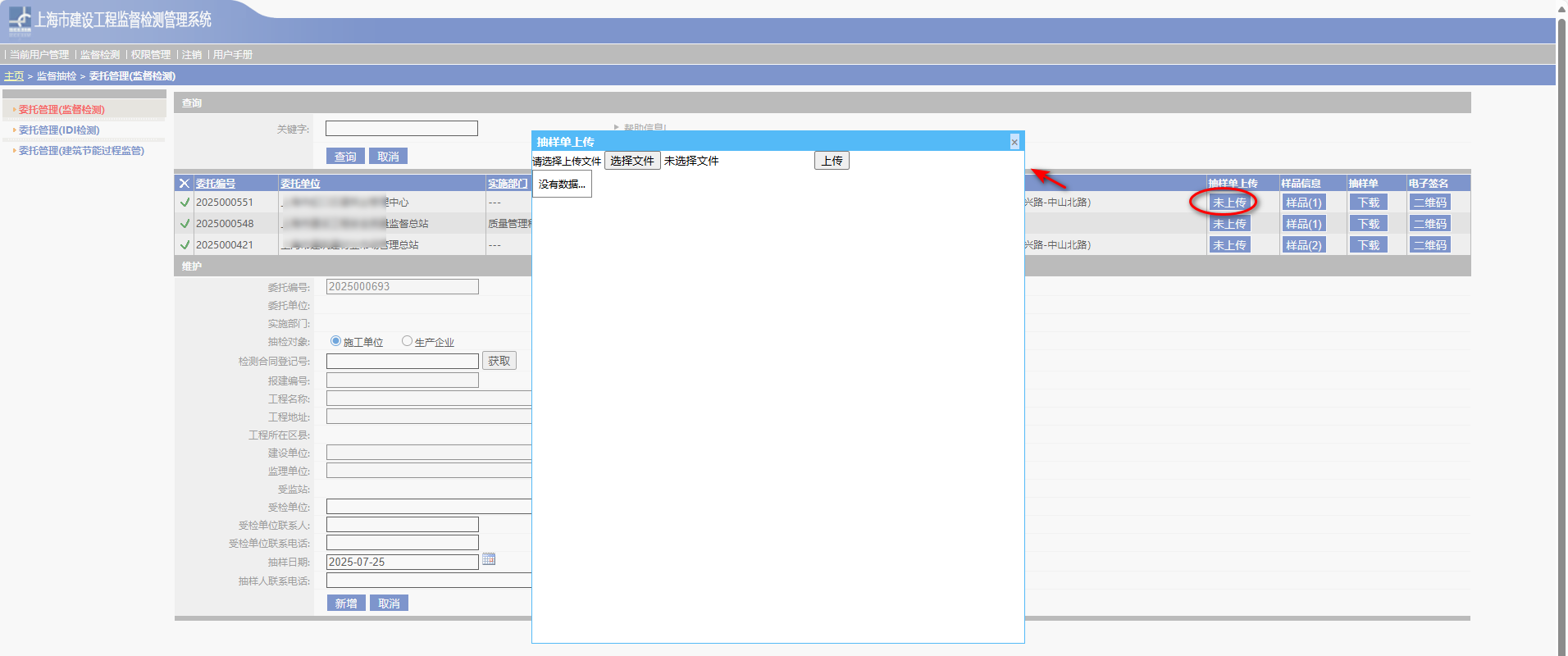
Task: Select the checkmark for row 2025000548
Action: [185, 224]
